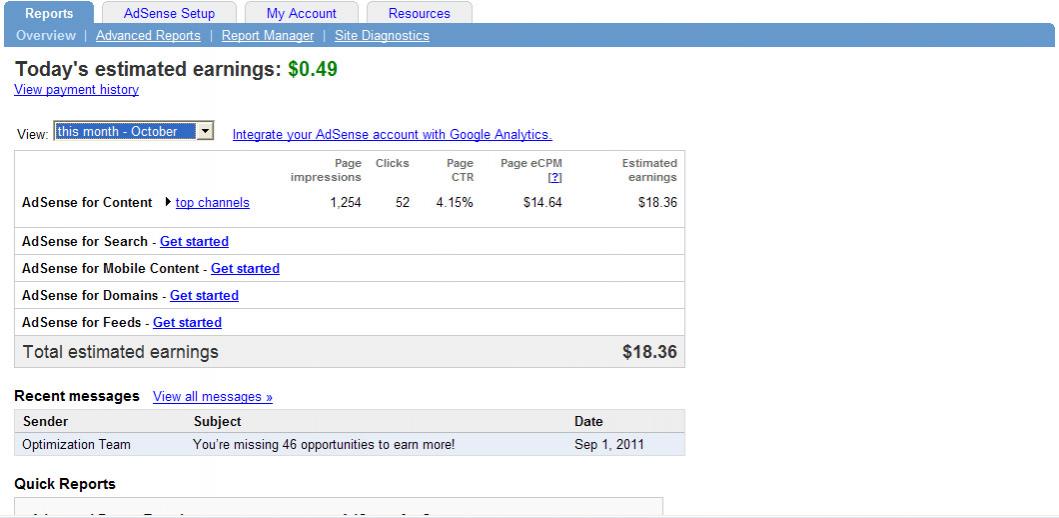Open the Reports tab
This screenshot has height=518, width=1059.
click(x=49, y=13)
